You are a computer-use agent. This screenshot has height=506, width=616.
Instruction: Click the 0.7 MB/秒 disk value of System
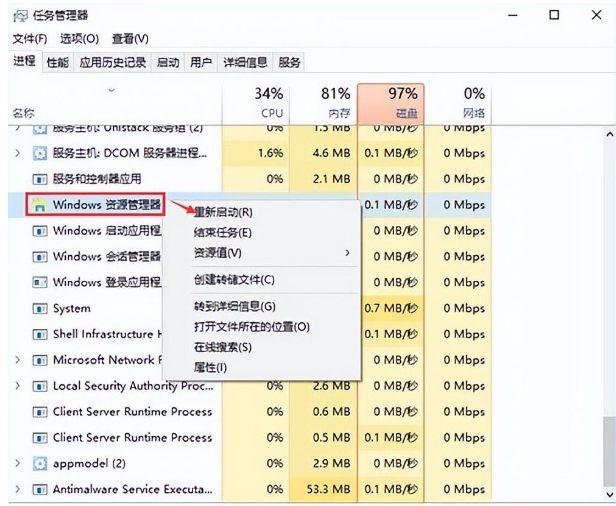(391, 308)
